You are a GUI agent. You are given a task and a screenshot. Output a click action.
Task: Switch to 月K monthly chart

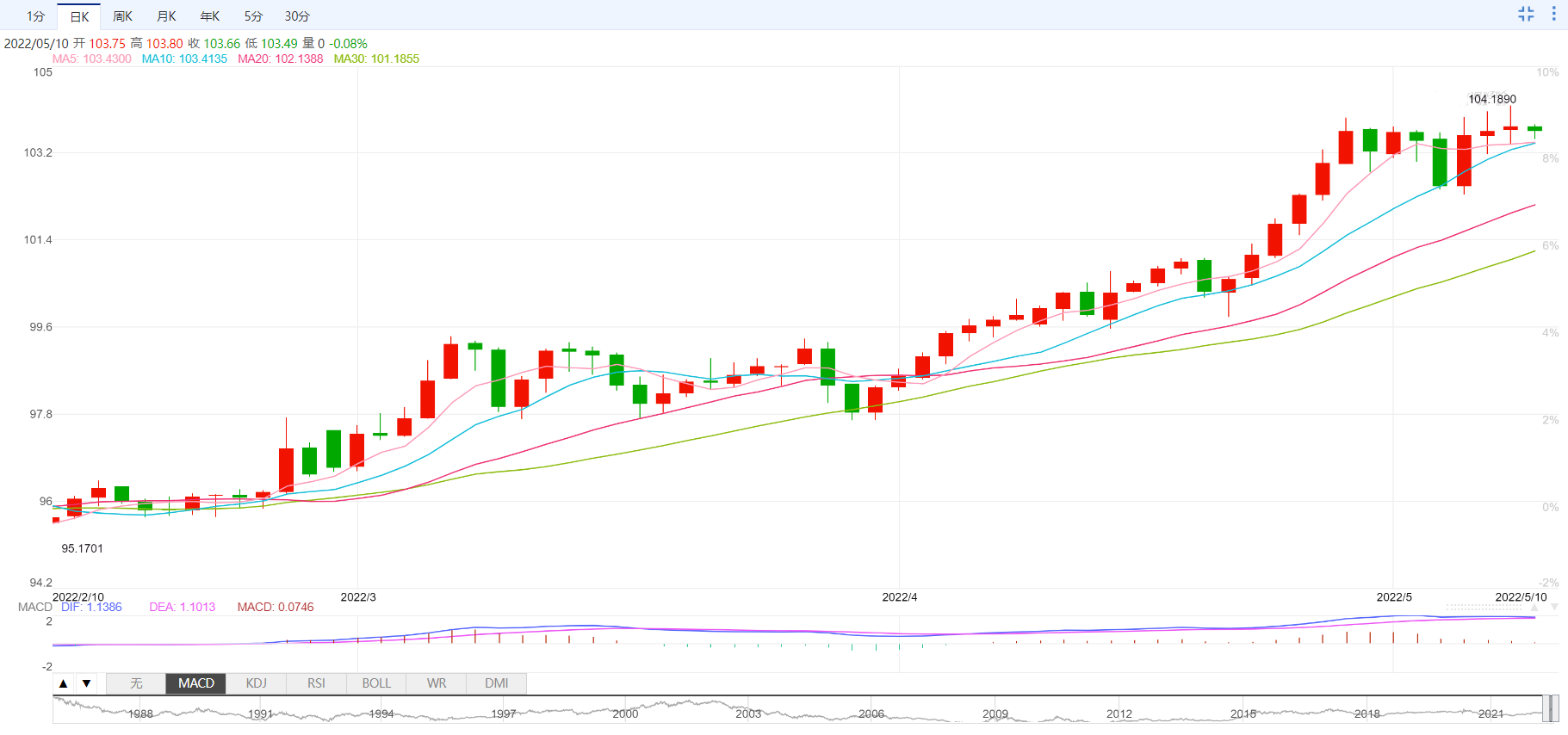pos(166,16)
